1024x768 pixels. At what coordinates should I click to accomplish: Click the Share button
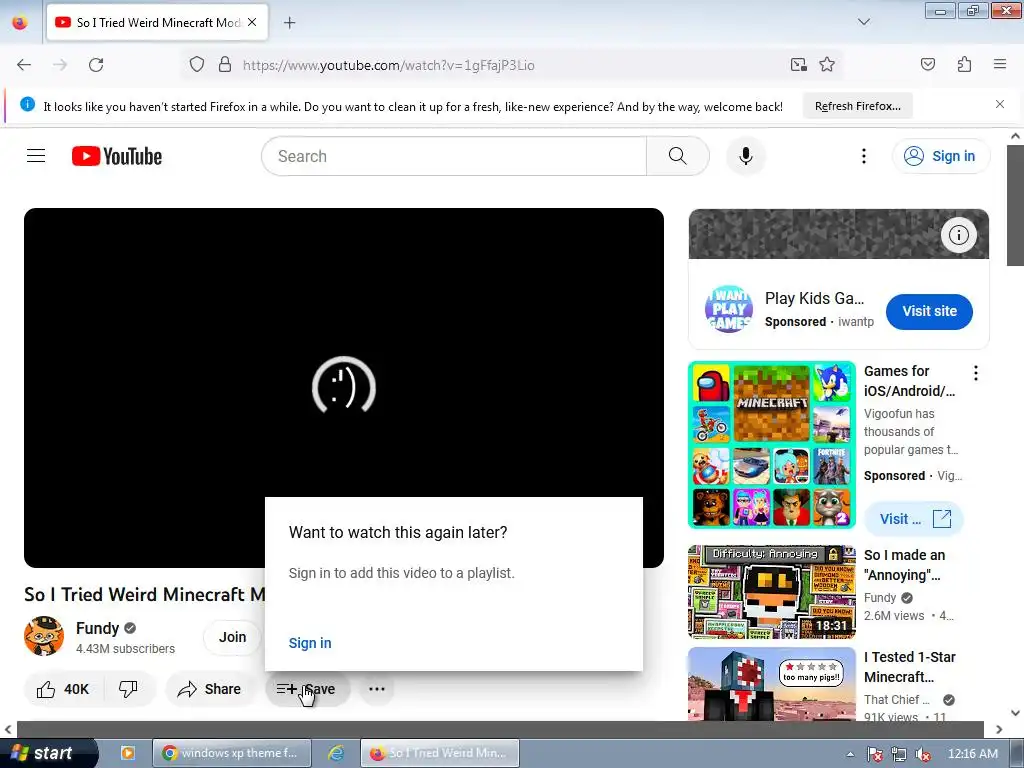click(x=209, y=689)
